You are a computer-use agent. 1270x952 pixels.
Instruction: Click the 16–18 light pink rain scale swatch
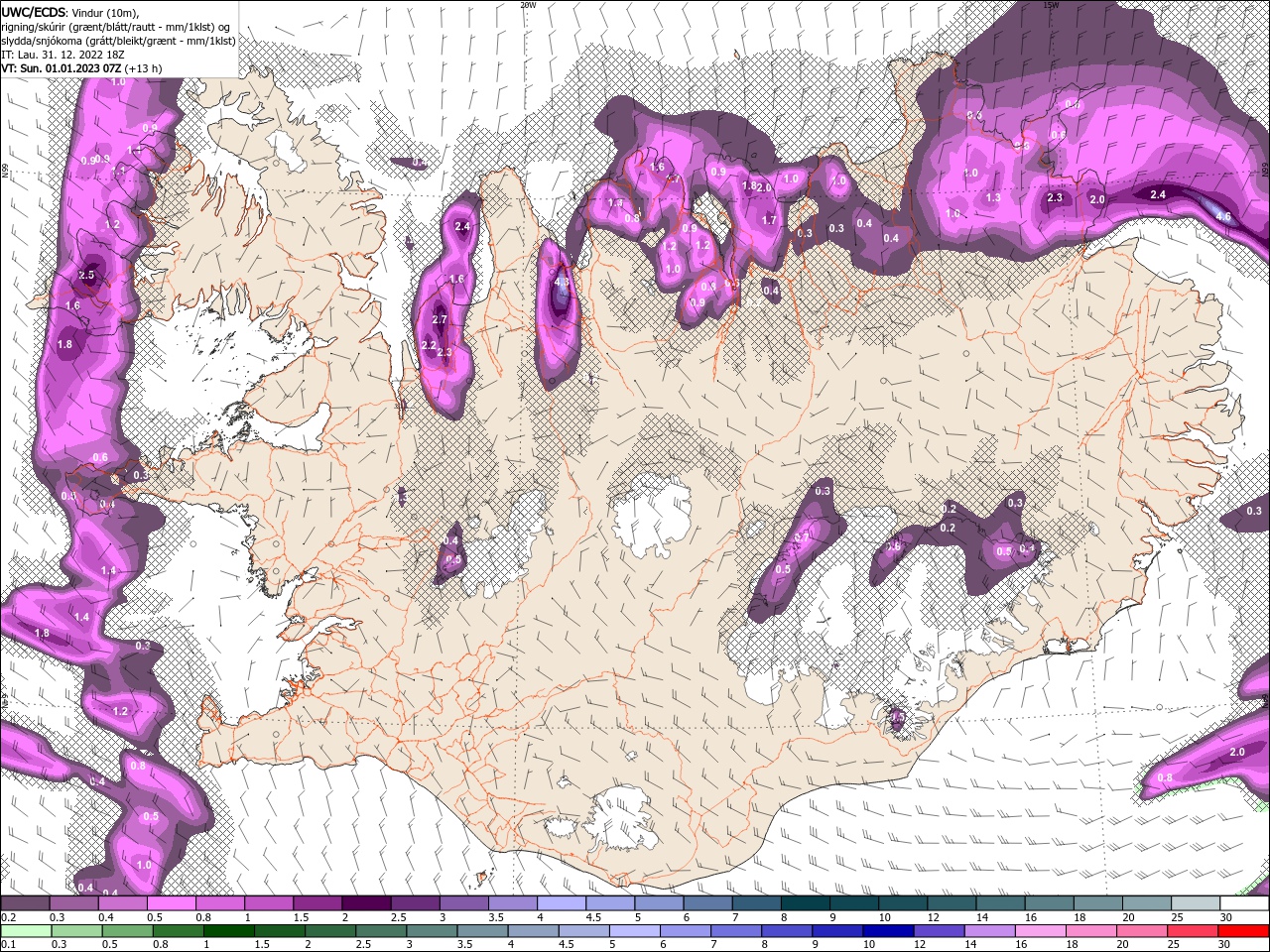pos(1042,931)
